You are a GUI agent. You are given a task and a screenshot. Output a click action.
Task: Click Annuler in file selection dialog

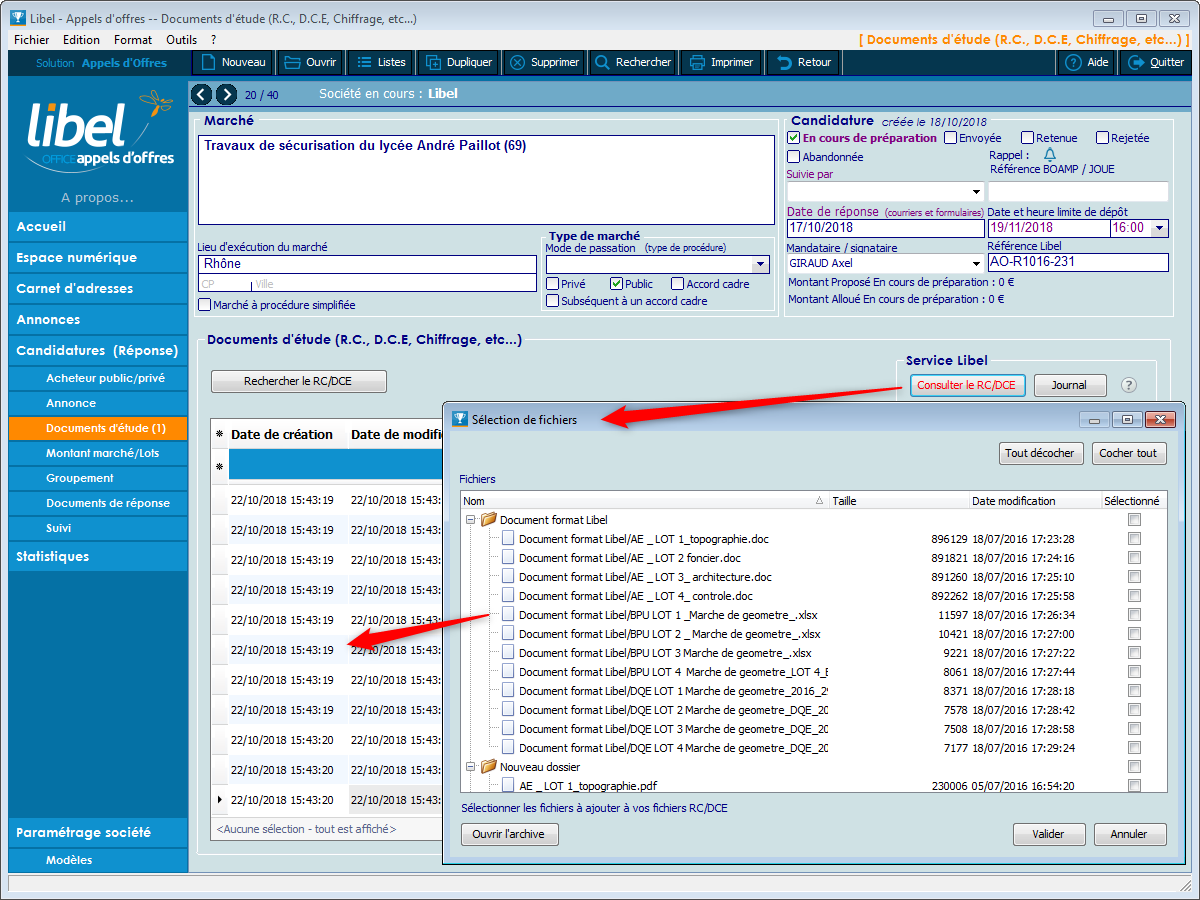1129,834
